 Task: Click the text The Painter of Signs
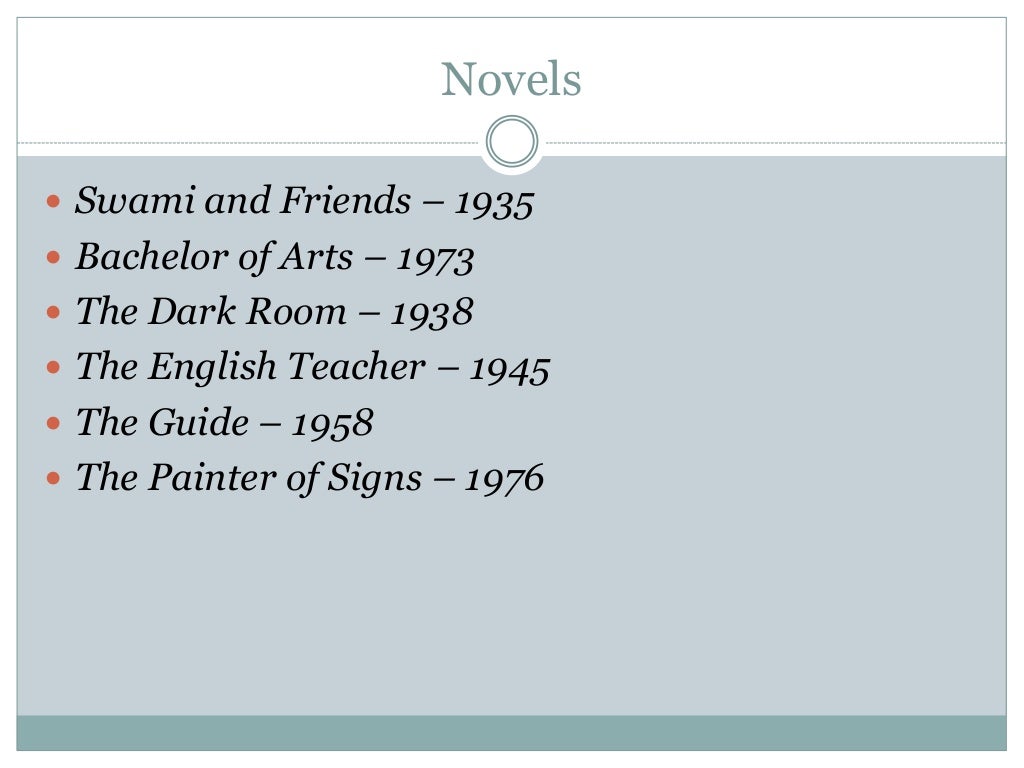[249, 478]
